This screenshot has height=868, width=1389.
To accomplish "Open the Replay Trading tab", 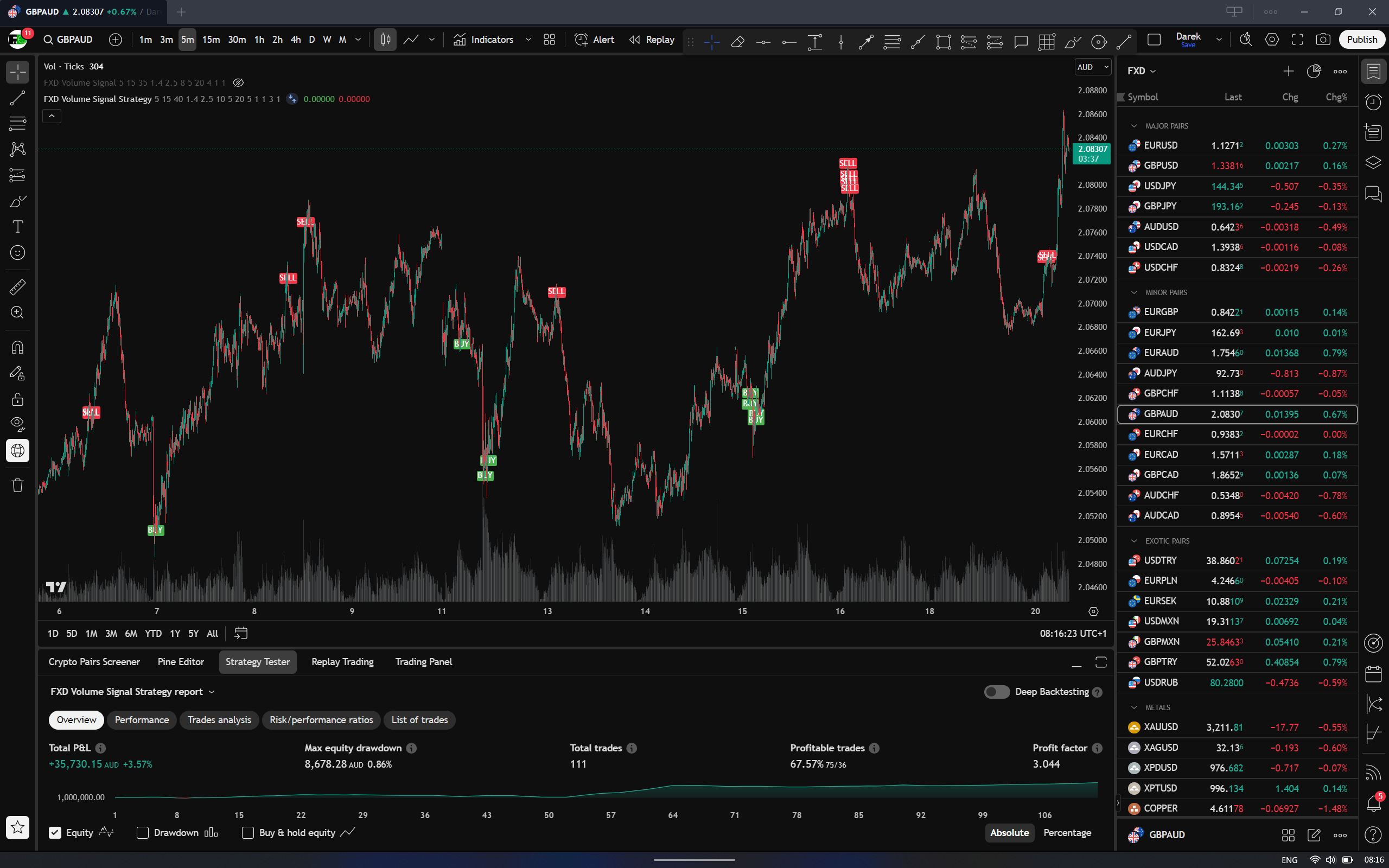I will pyautogui.click(x=343, y=662).
